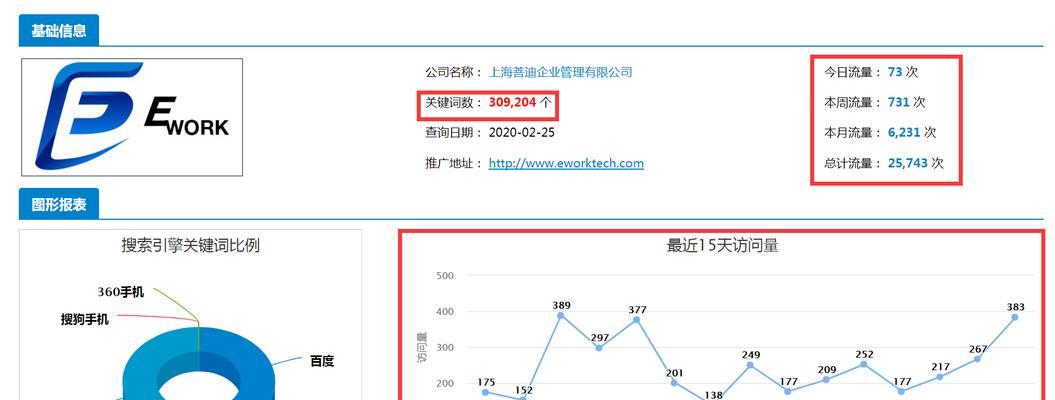Open the 上海善迪企业管理有限公司 company link
The height and width of the screenshot is (400, 1055).
tap(560, 72)
